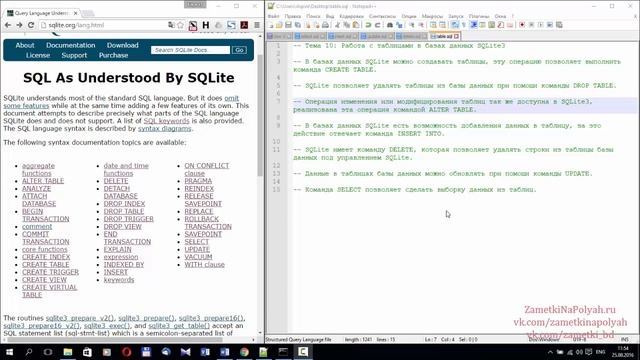Open the taskbar search magnifier
Viewport: 640px width, 360px height.
pos(29,352)
